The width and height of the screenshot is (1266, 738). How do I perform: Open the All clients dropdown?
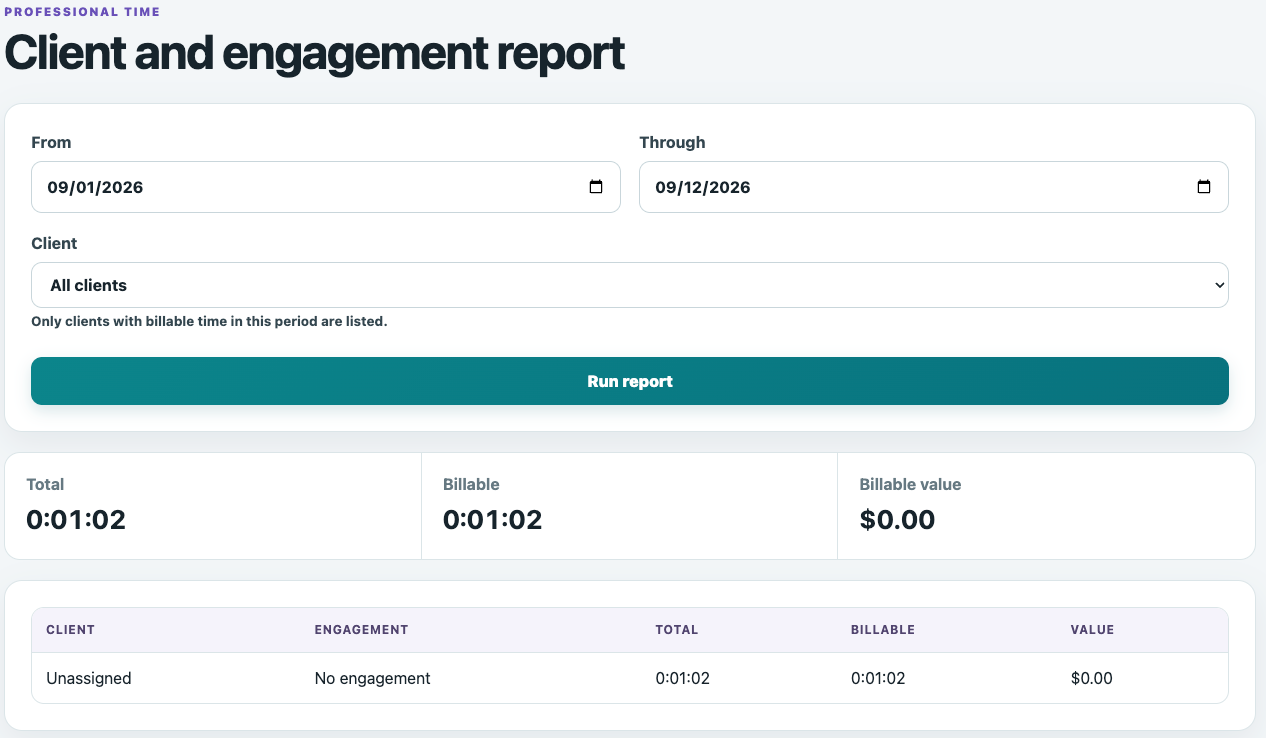coord(630,285)
